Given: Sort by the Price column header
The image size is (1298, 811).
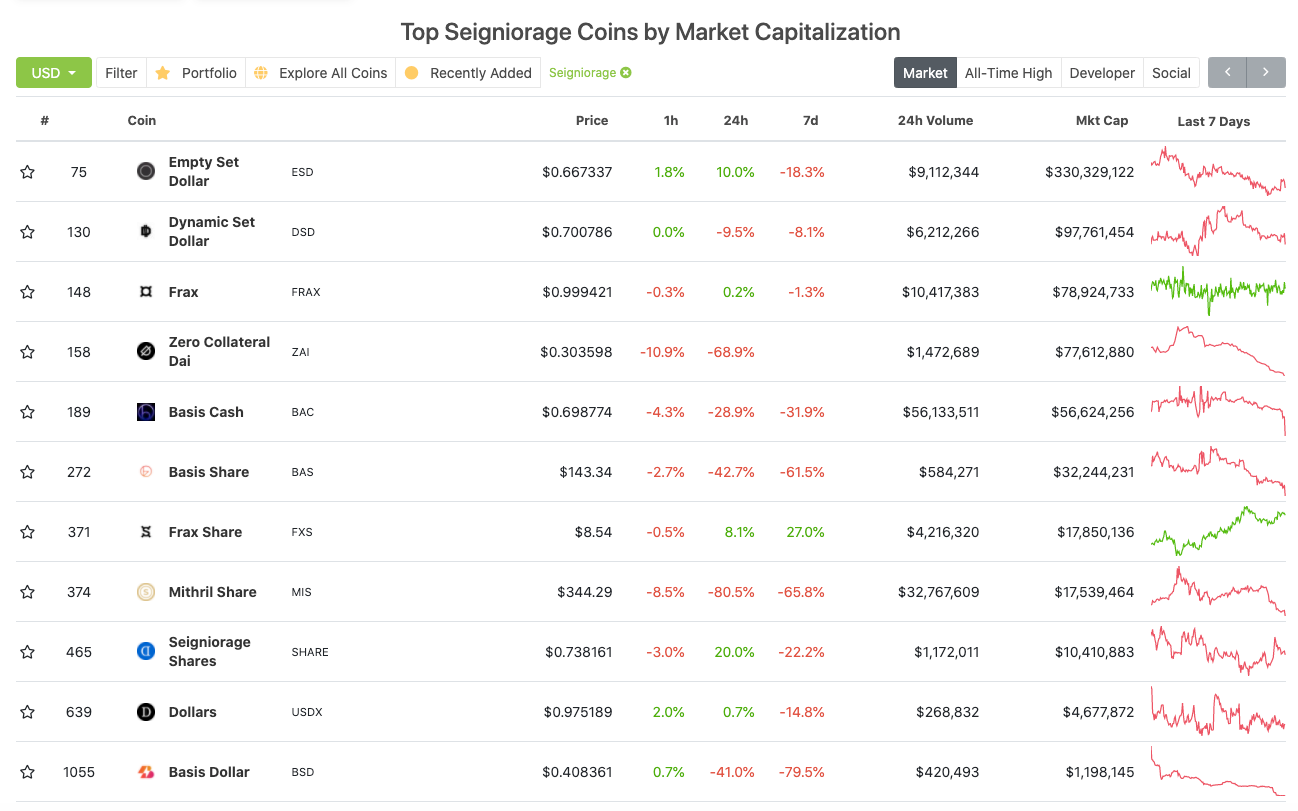Looking at the screenshot, I should 592,120.
